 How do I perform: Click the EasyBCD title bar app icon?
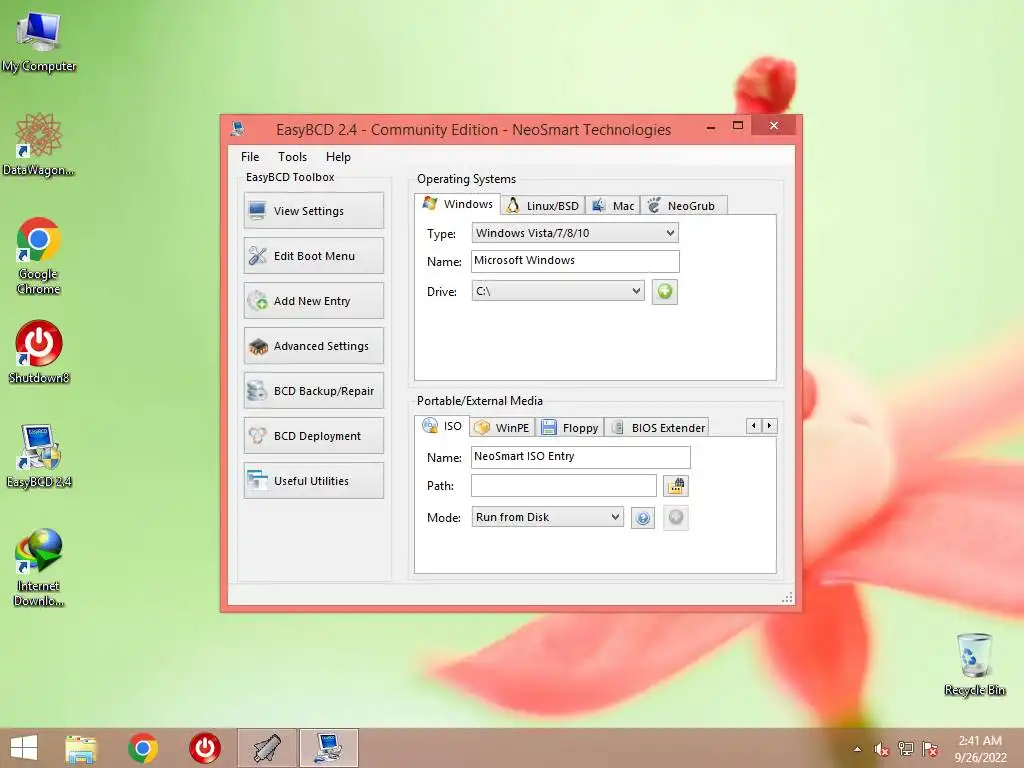pyautogui.click(x=238, y=129)
